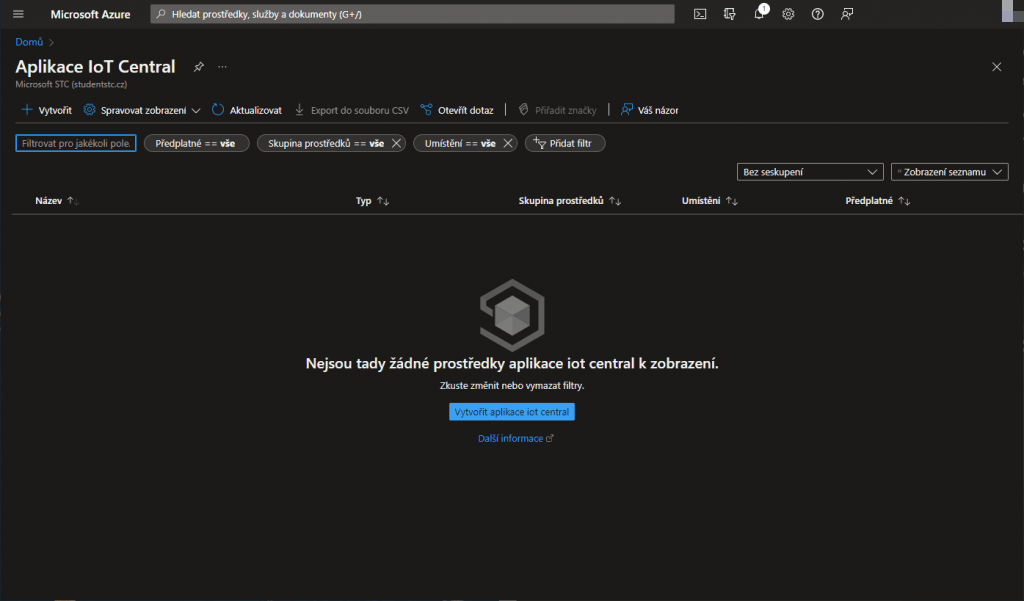Open the directory and subscription filter icon
1024x601 pixels.
pyautogui.click(x=730, y=14)
